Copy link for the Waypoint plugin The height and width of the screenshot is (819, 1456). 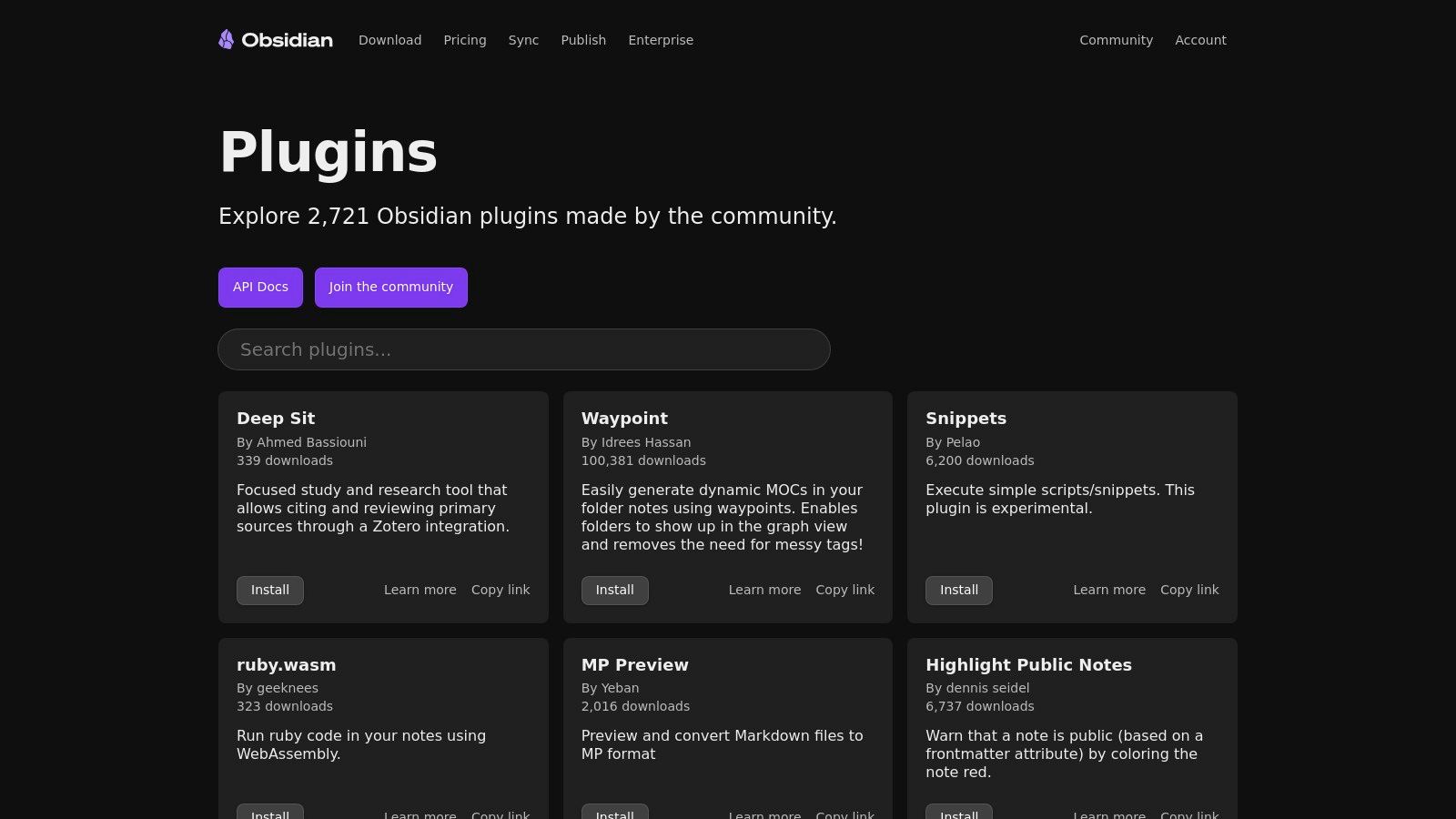844,590
